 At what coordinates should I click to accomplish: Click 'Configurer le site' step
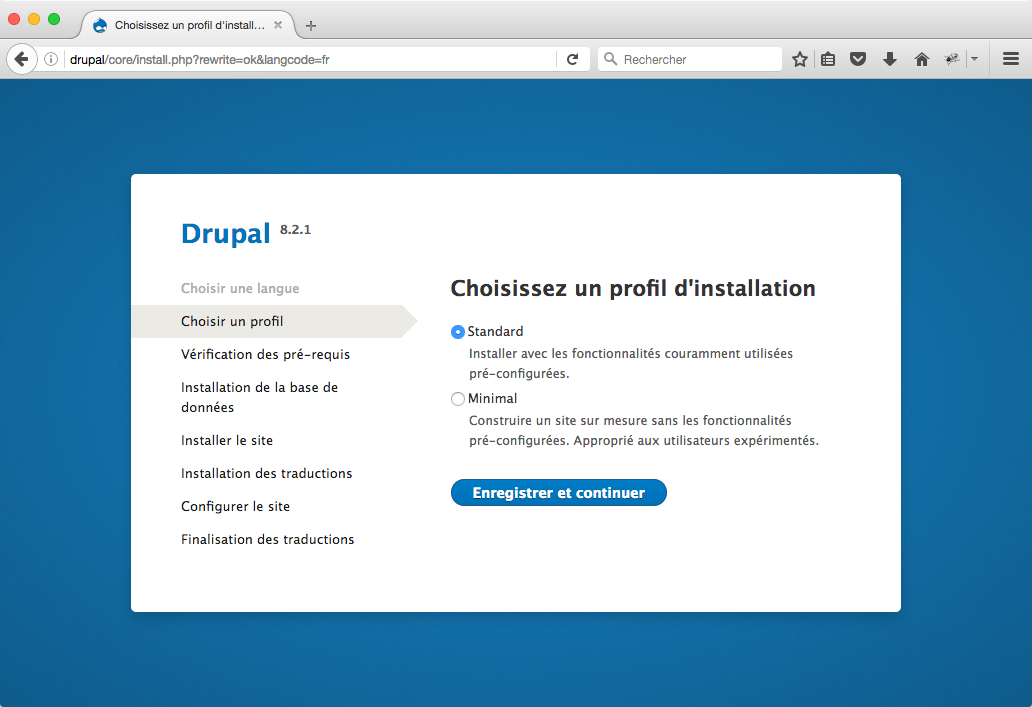coord(236,506)
